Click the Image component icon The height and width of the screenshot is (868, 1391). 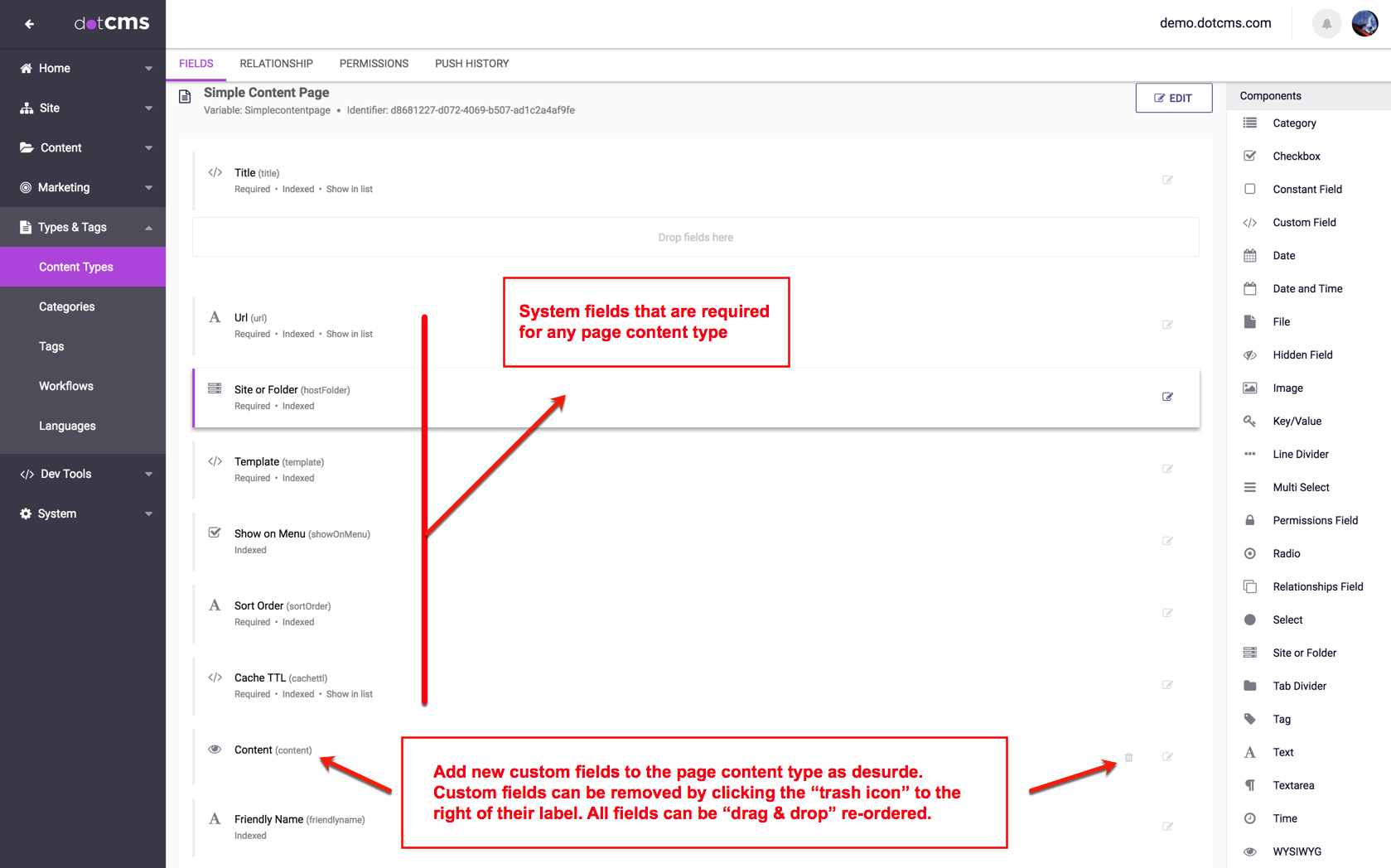pos(1249,388)
